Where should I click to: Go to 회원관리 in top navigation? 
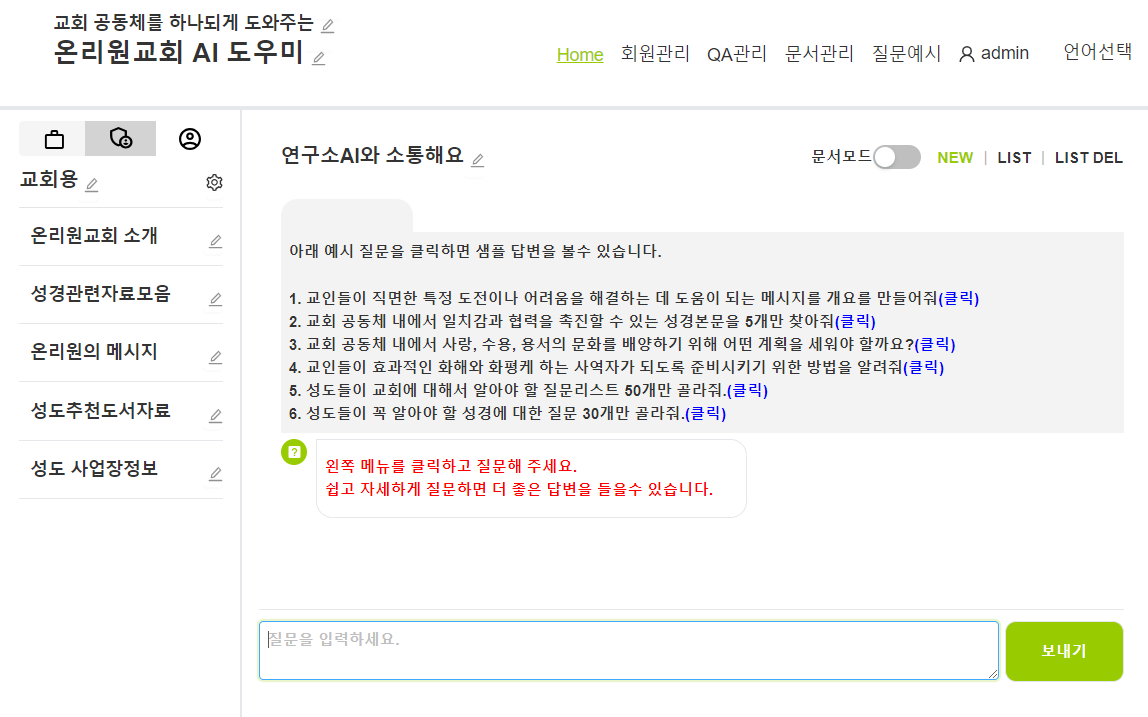[655, 54]
